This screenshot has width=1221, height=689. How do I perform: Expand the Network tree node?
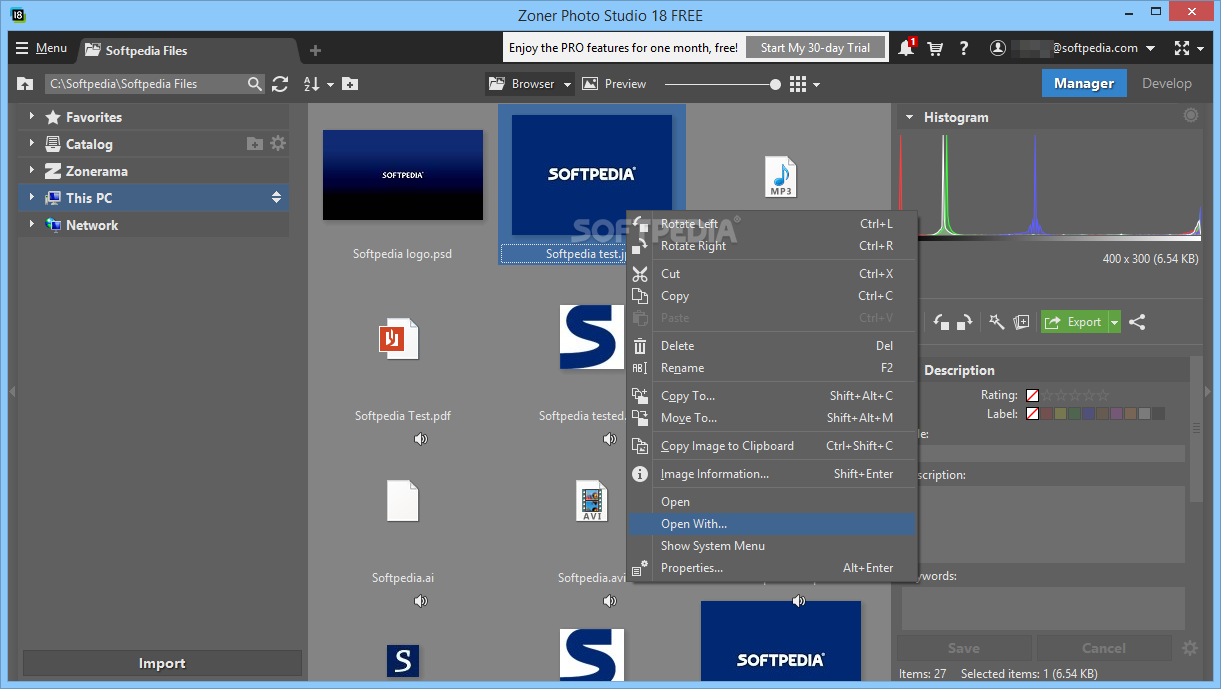coord(31,225)
